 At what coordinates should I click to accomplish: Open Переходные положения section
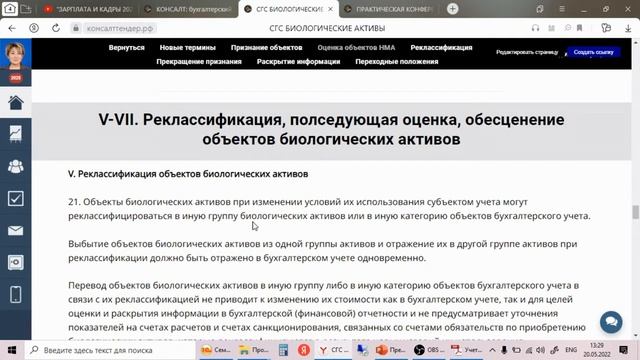397,61
